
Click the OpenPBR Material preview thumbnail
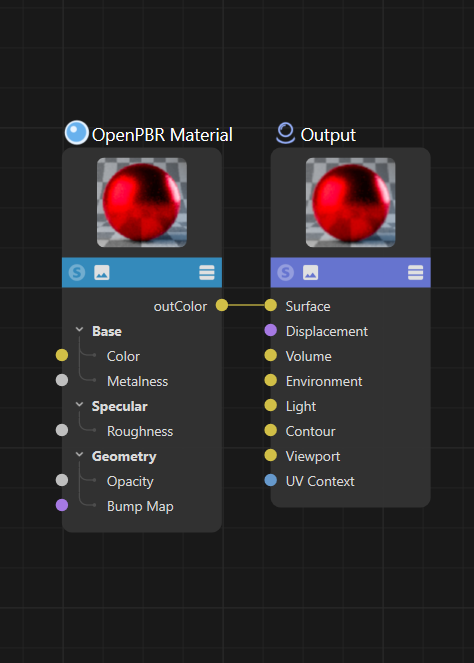tap(142, 203)
